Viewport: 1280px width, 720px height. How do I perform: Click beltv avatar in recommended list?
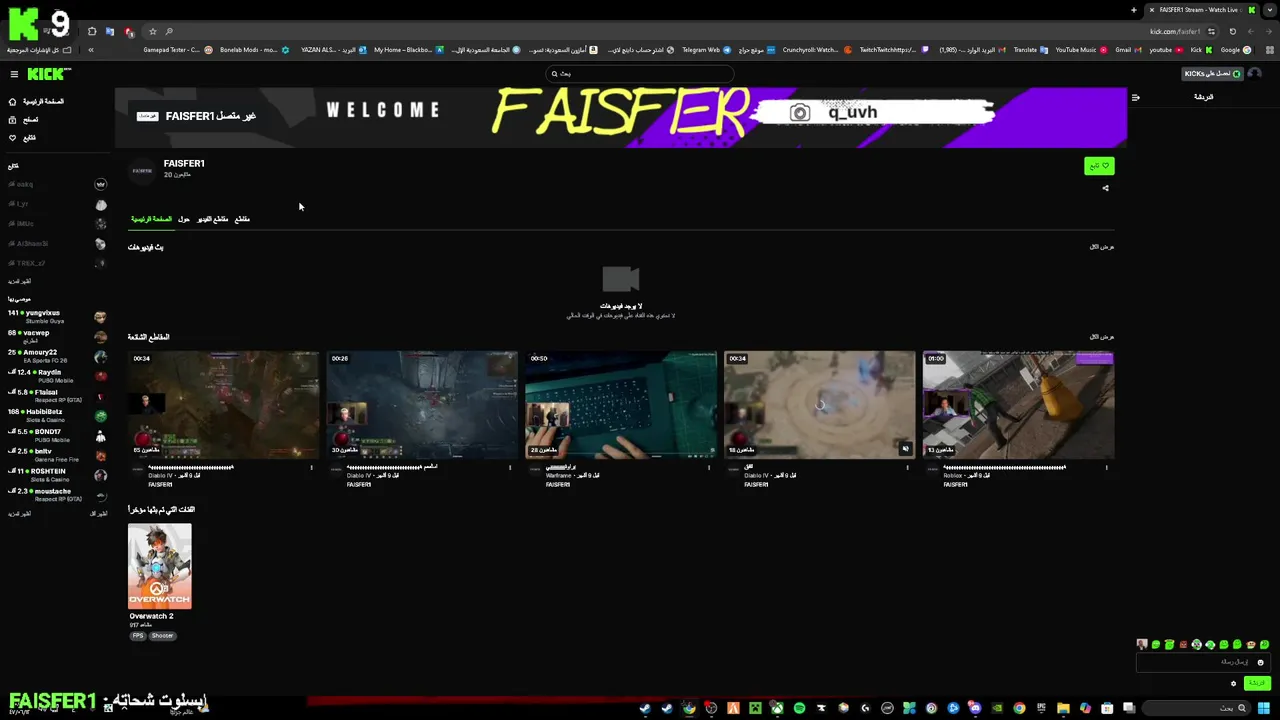point(101,456)
